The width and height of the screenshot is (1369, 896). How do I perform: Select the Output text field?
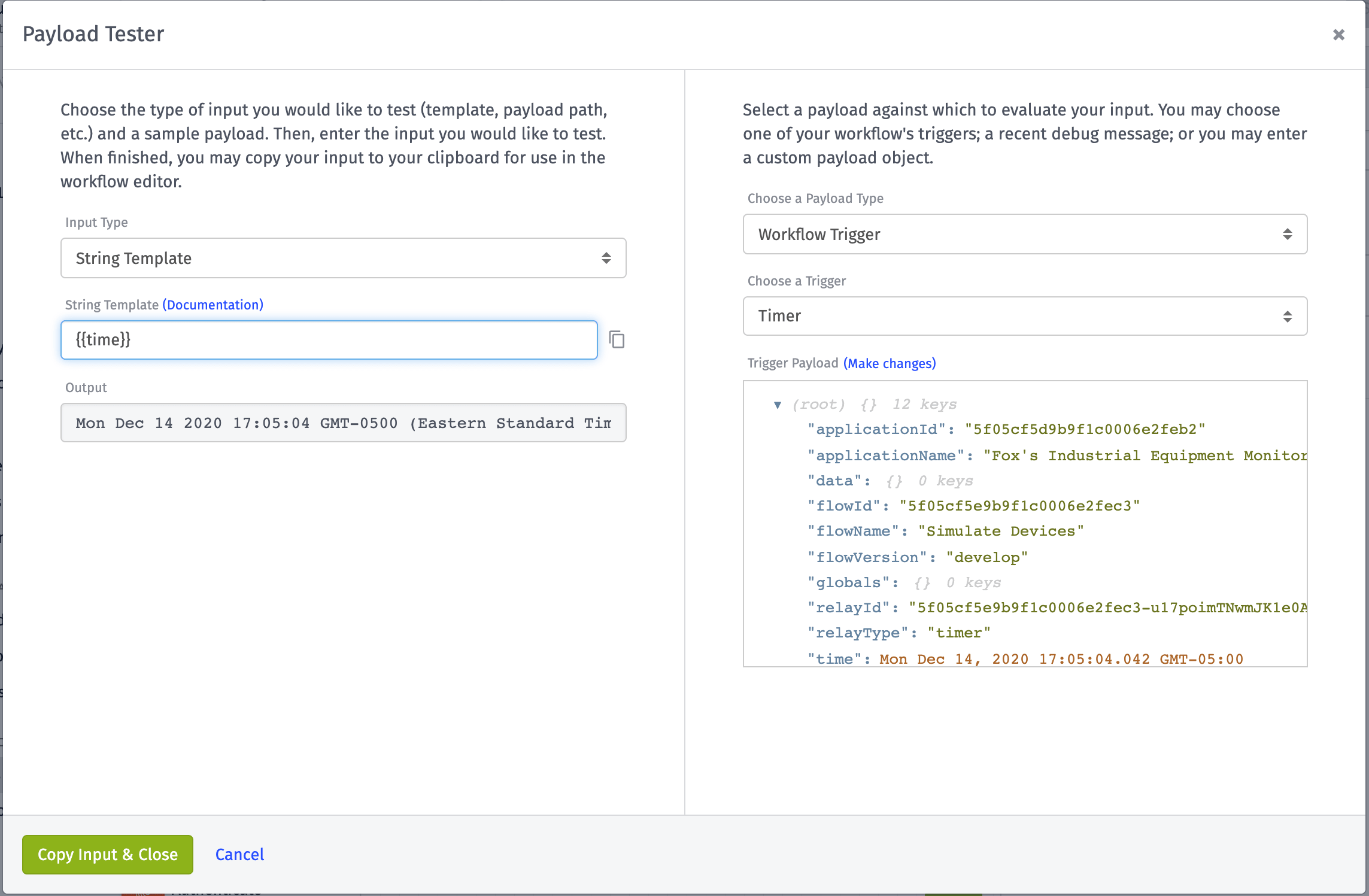(x=343, y=423)
